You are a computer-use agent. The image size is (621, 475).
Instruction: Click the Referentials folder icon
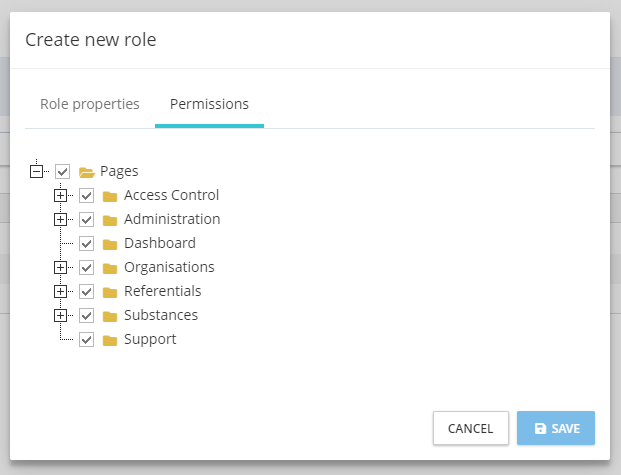pyautogui.click(x=110, y=292)
